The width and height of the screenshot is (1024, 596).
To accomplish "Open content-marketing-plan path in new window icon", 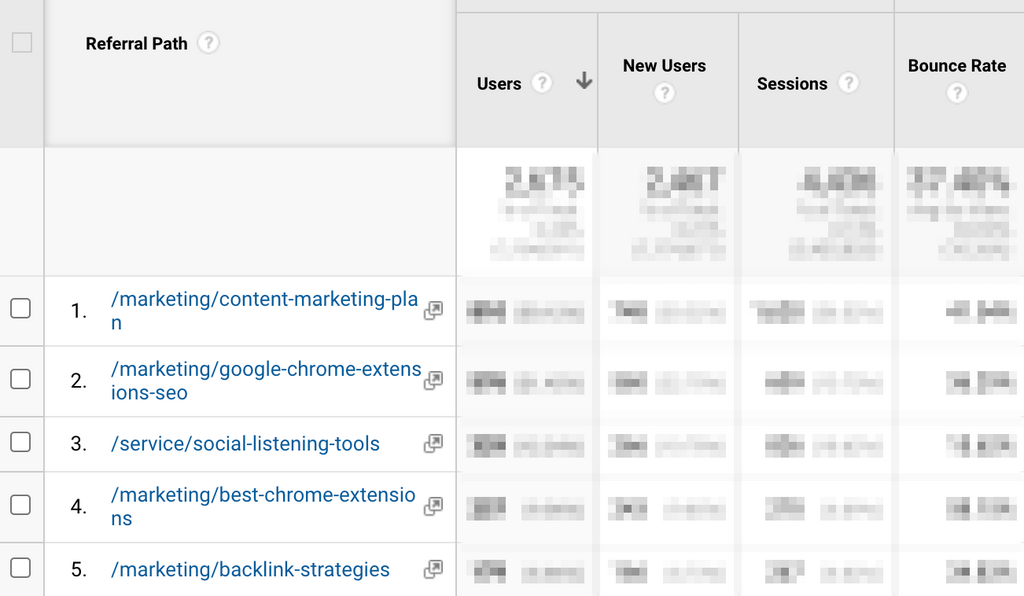I will pos(433,311).
